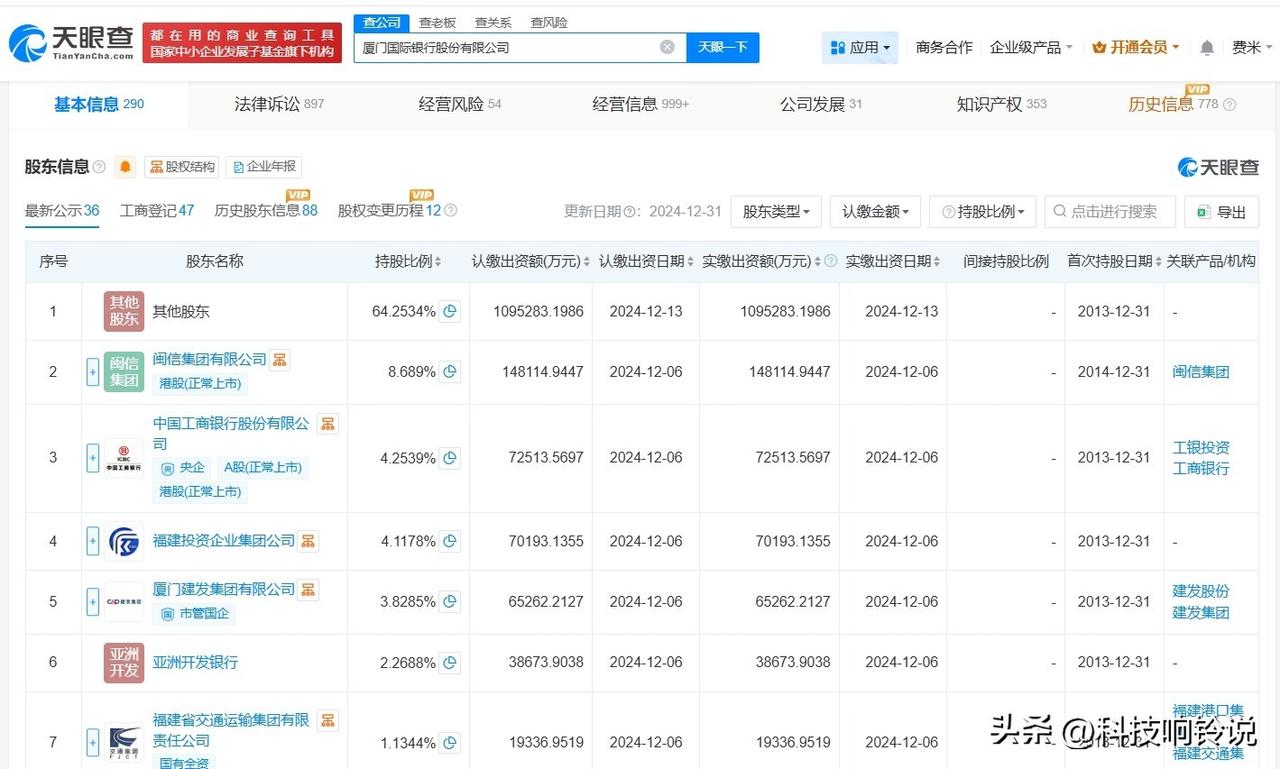Click the orange alert bell beside 股东信息
The image size is (1280, 769).
pos(125,167)
